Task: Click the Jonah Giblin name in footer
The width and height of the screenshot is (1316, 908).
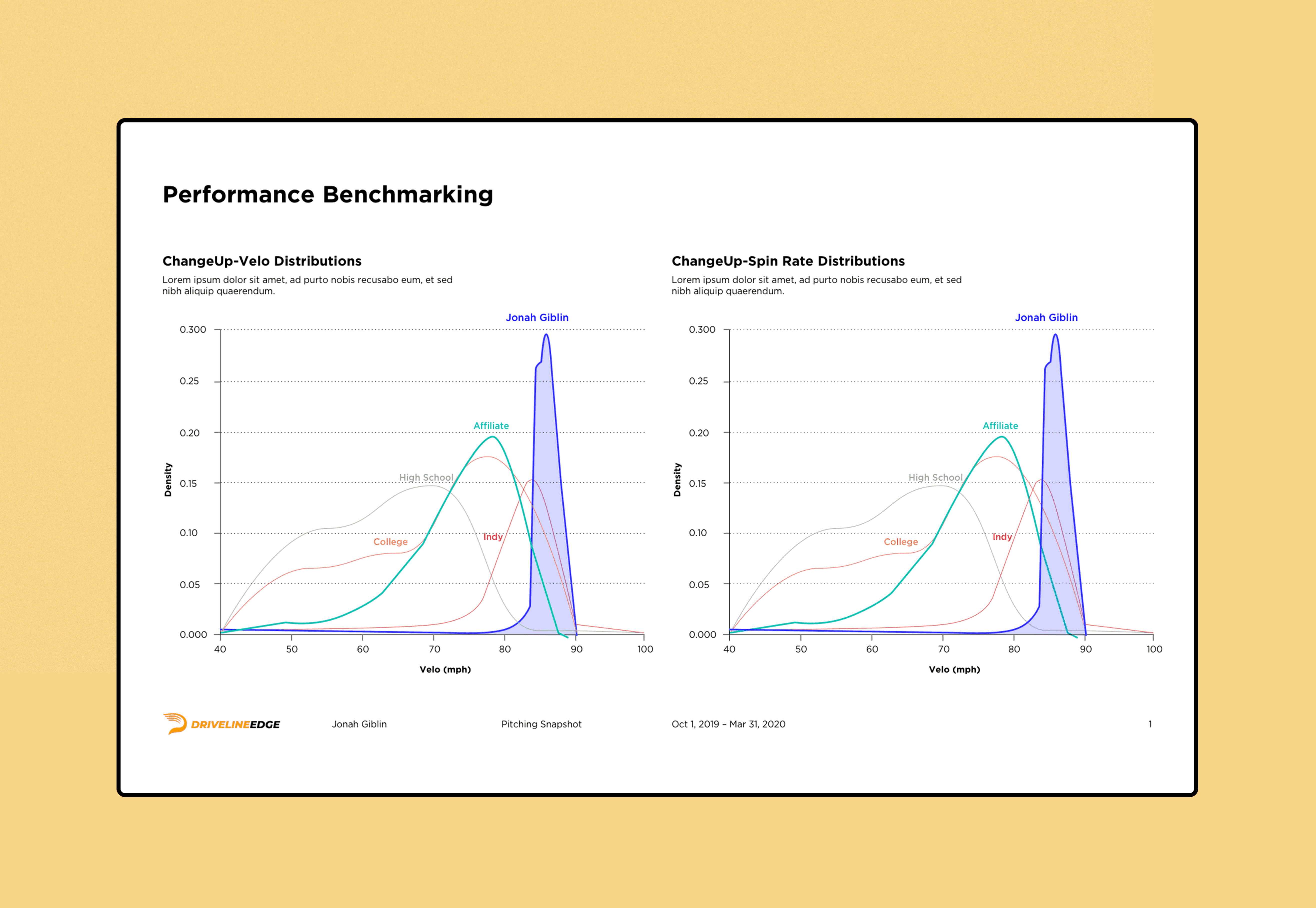Action: click(359, 724)
